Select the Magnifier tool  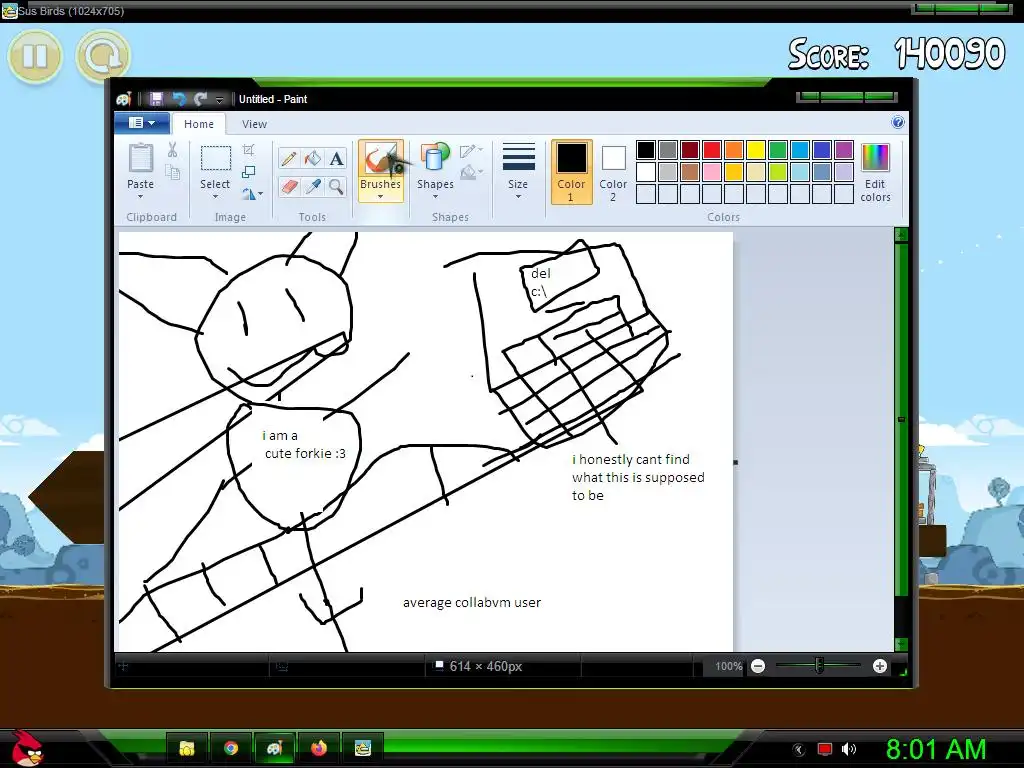336,187
